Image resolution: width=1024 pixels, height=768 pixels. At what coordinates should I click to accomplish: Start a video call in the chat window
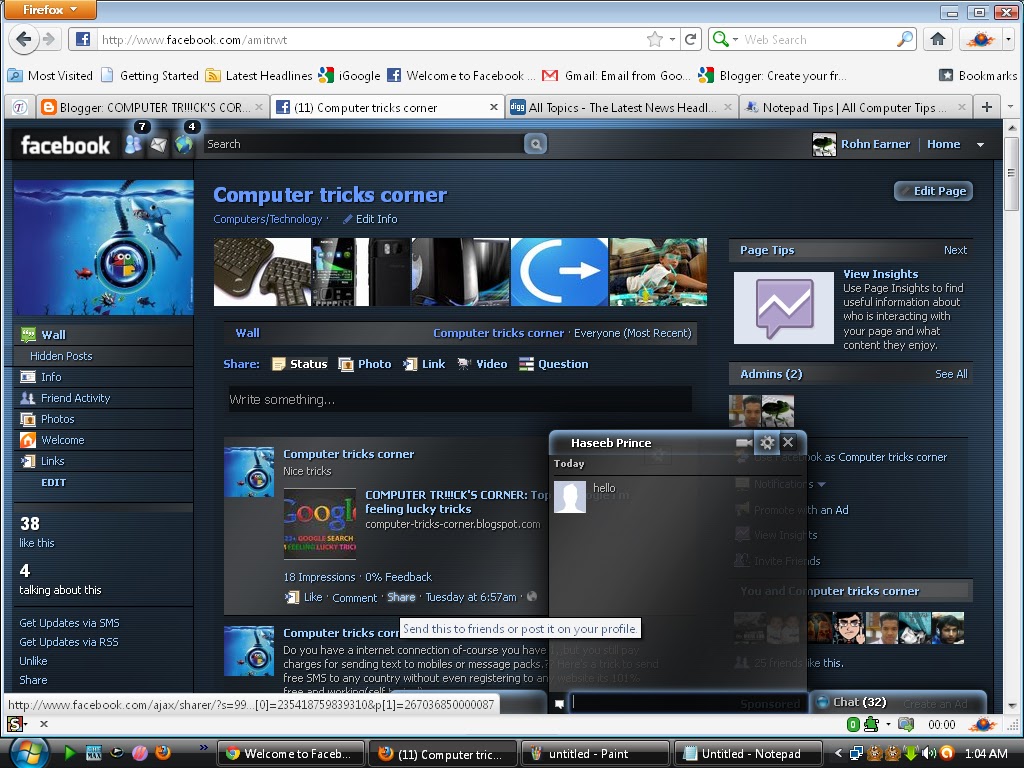pyautogui.click(x=742, y=442)
